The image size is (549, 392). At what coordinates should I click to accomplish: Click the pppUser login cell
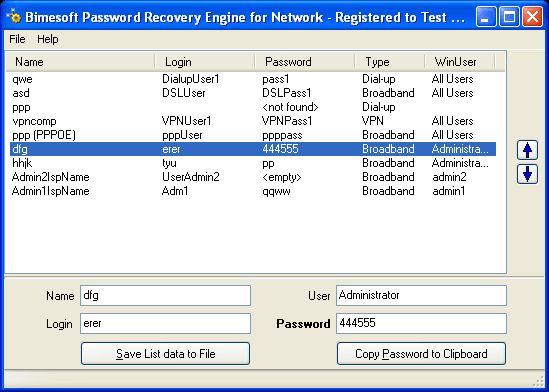[x=182, y=135]
